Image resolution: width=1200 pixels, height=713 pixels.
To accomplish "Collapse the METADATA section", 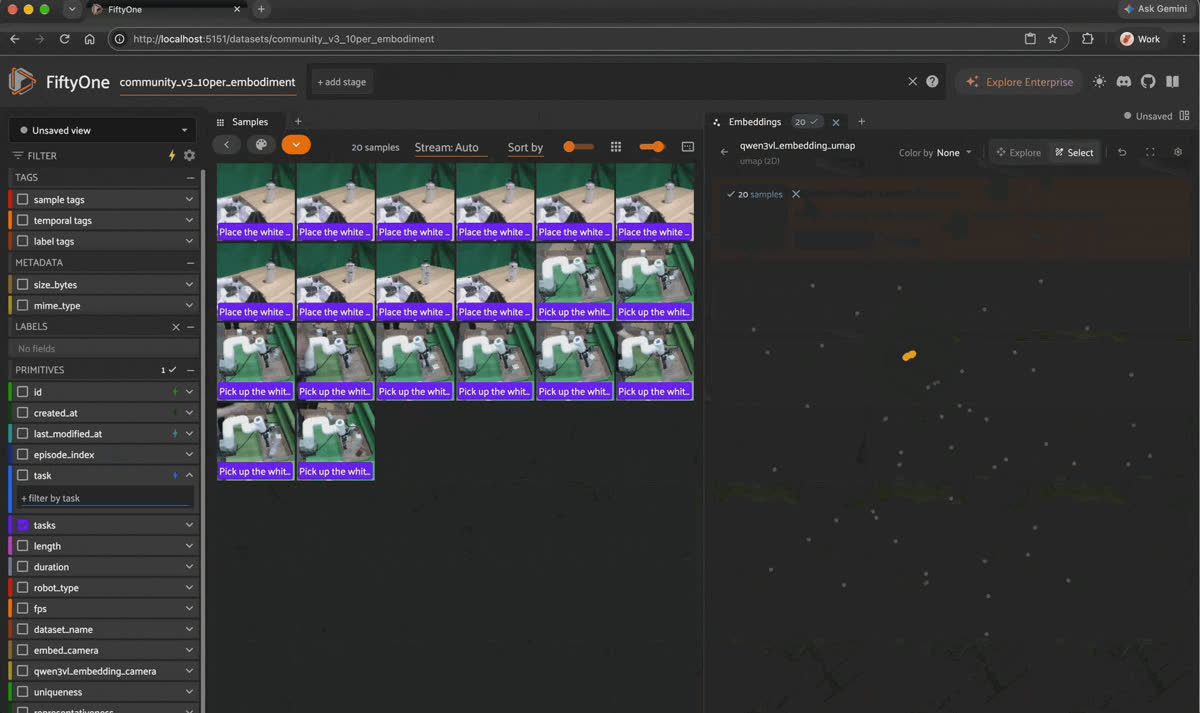I will [190, 263].
